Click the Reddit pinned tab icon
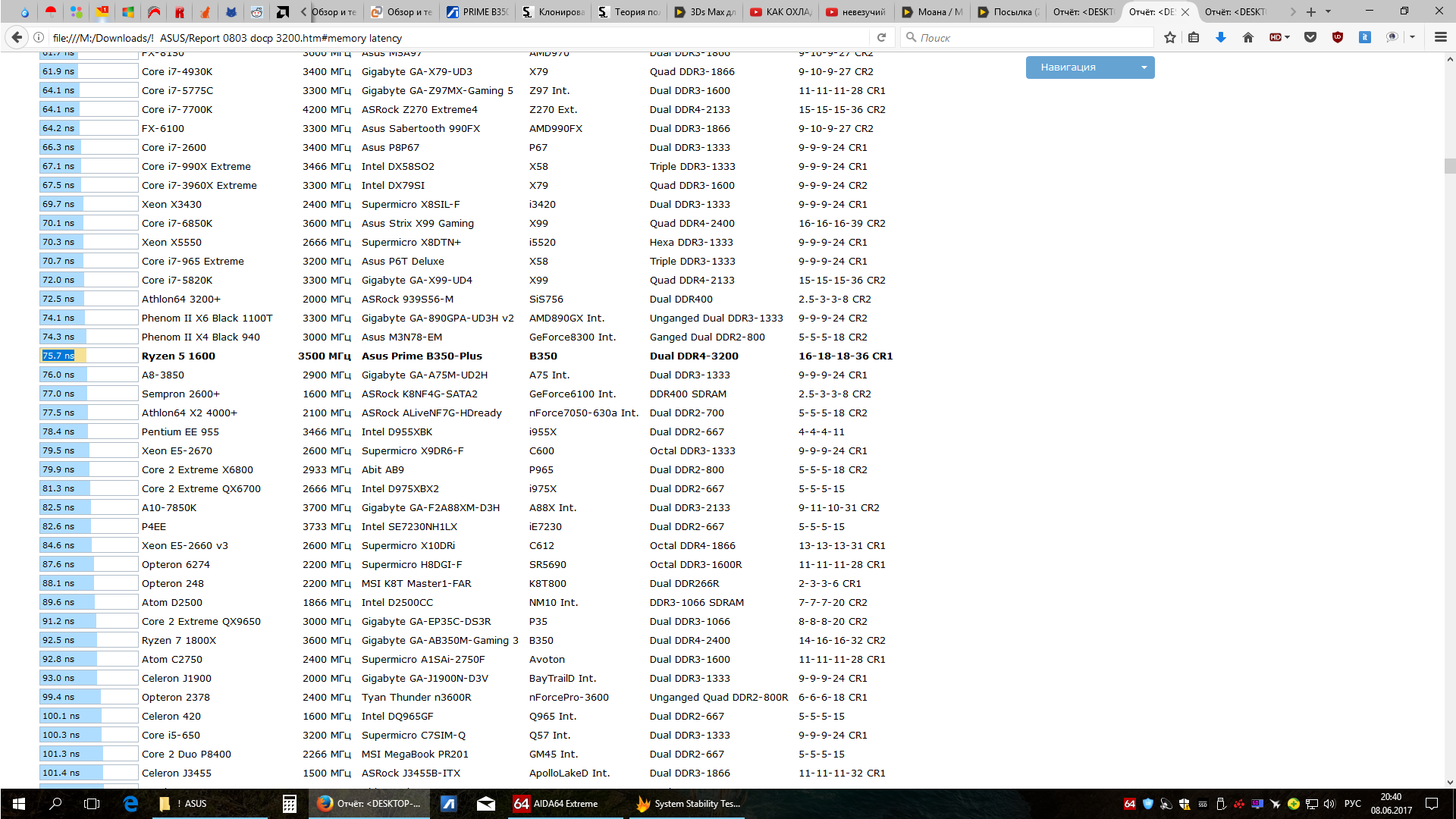The height and width of the screenshot is (819, 1456). click(257, 11)
